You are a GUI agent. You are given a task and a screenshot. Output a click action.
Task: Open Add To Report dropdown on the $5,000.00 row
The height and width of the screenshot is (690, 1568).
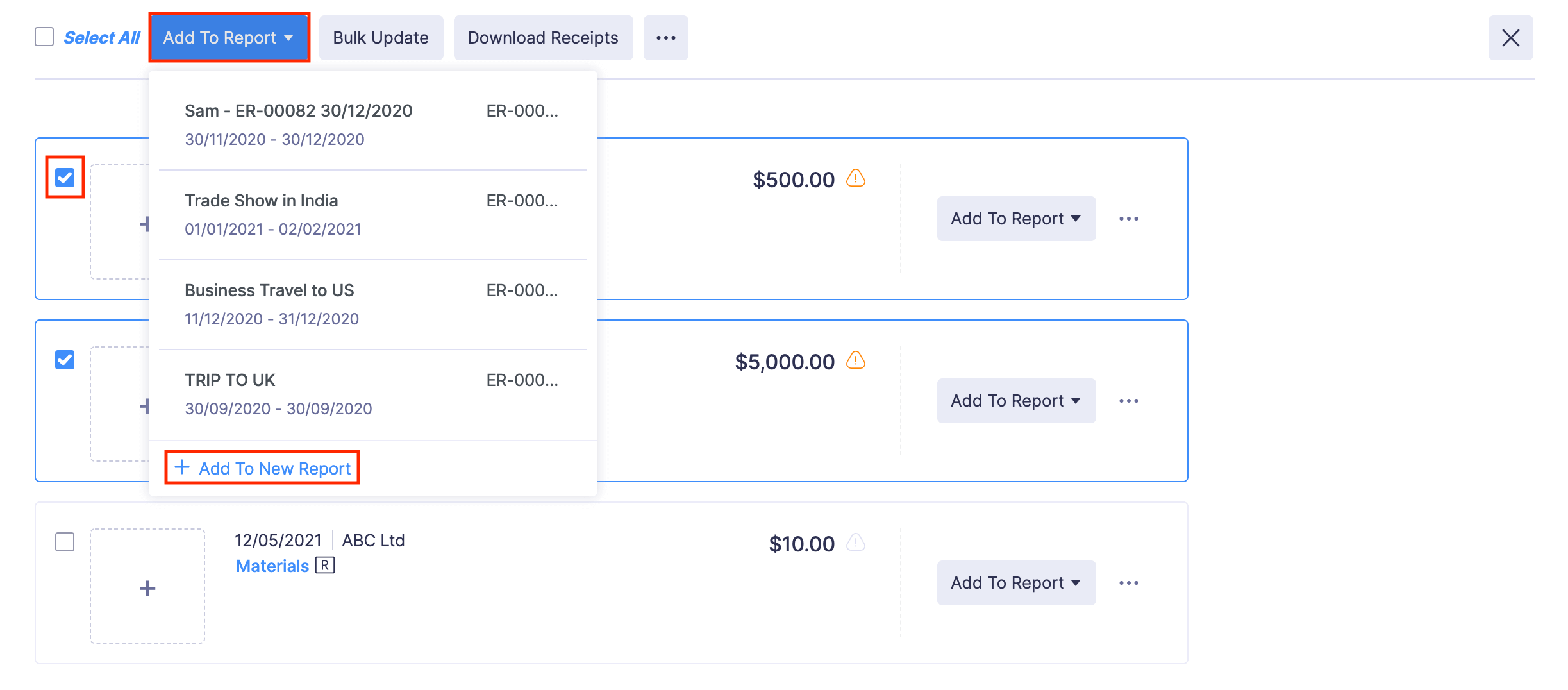(1015, 400)
